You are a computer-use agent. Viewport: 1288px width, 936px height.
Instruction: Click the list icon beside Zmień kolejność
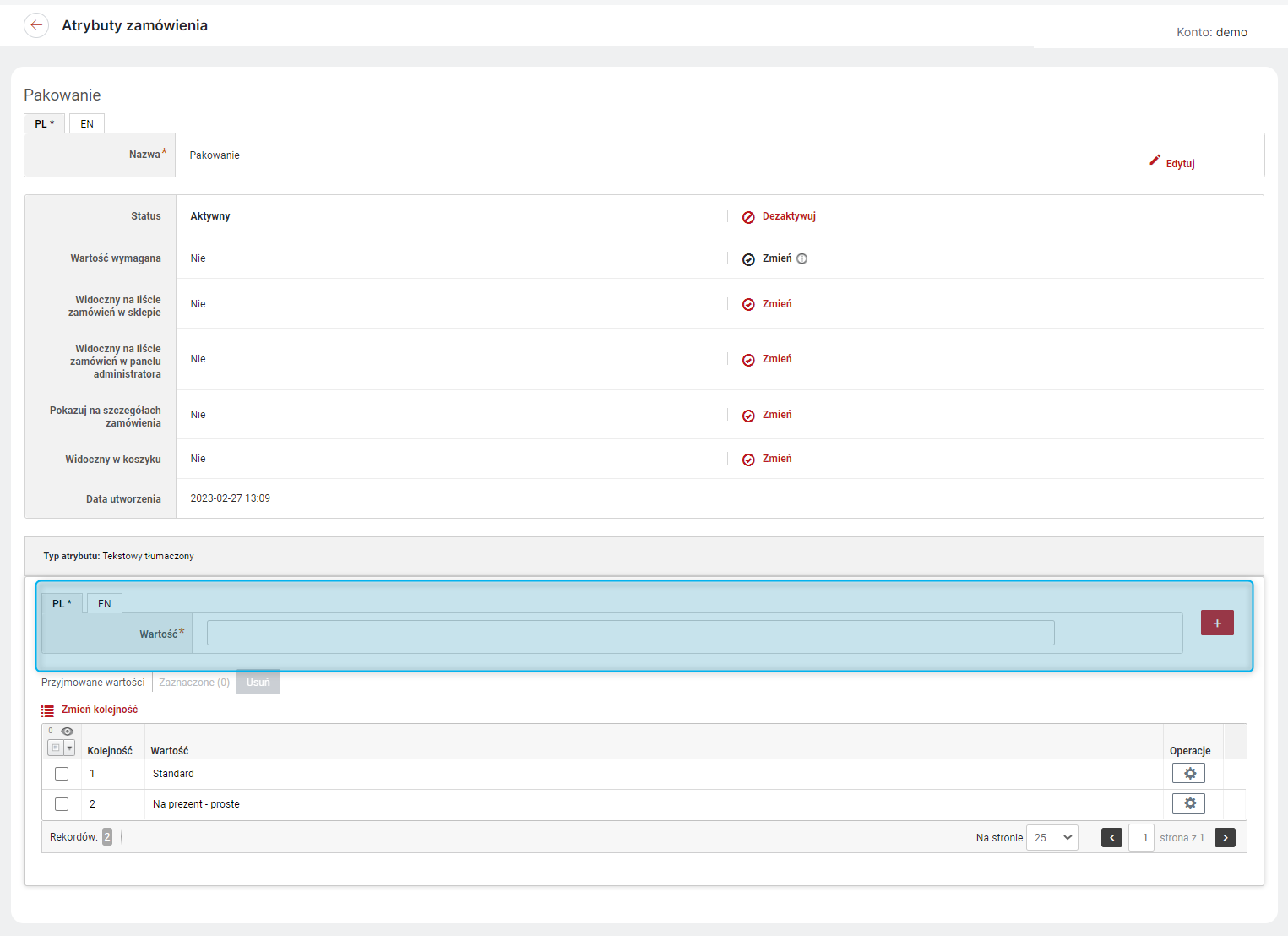pyautogui.click(x=47, y=711)
